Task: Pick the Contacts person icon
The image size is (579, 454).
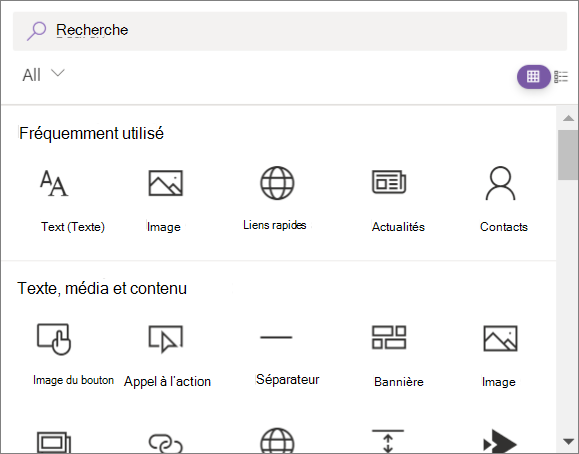Action: [500, 183]
